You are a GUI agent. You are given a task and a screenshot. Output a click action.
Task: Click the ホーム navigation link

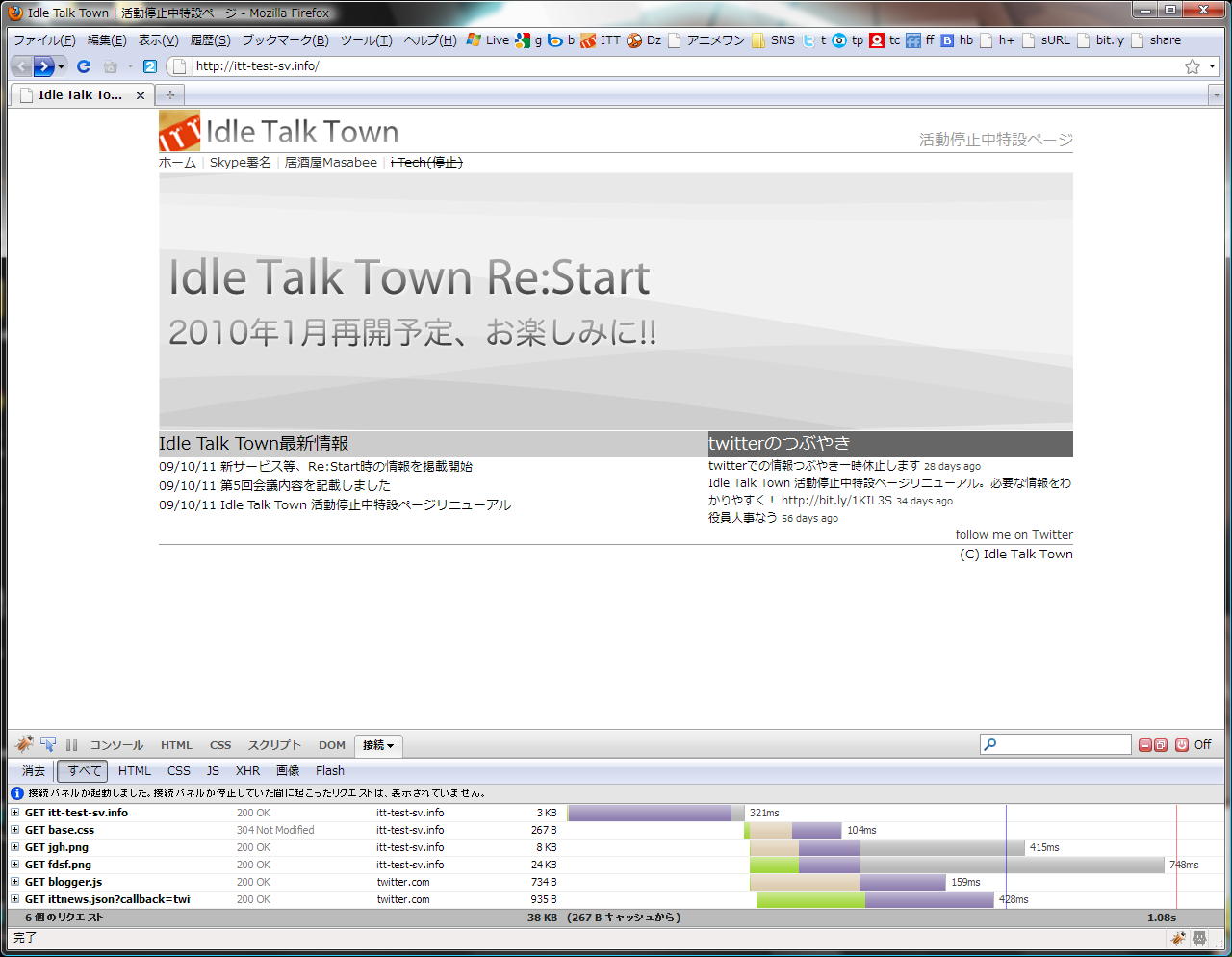point(177,163)
